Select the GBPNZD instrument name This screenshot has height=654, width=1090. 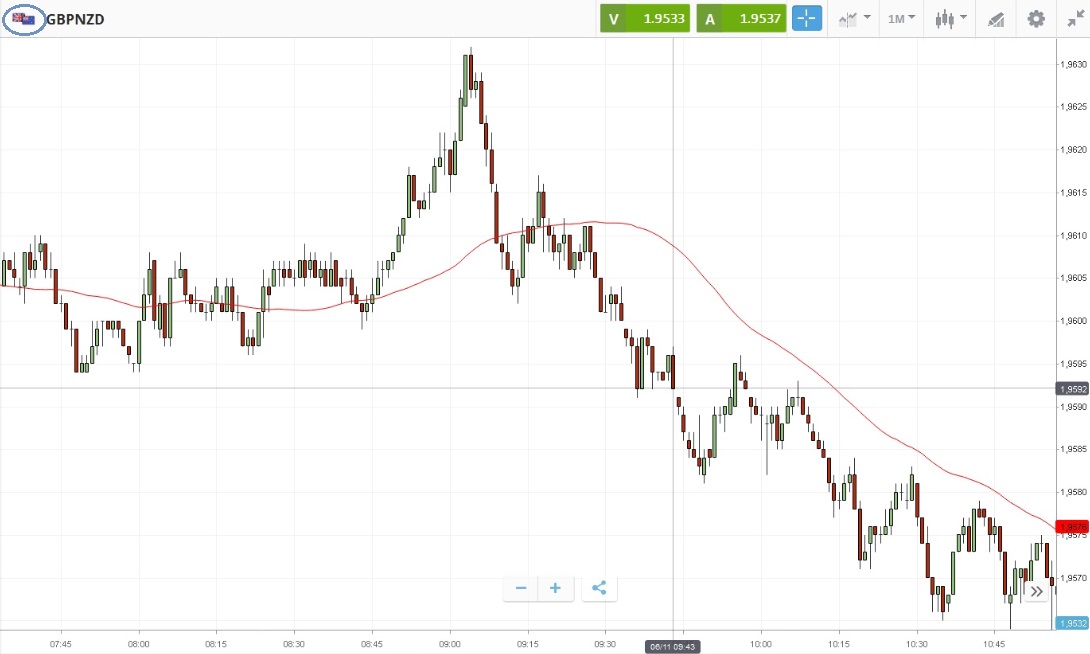pos(75,19)
